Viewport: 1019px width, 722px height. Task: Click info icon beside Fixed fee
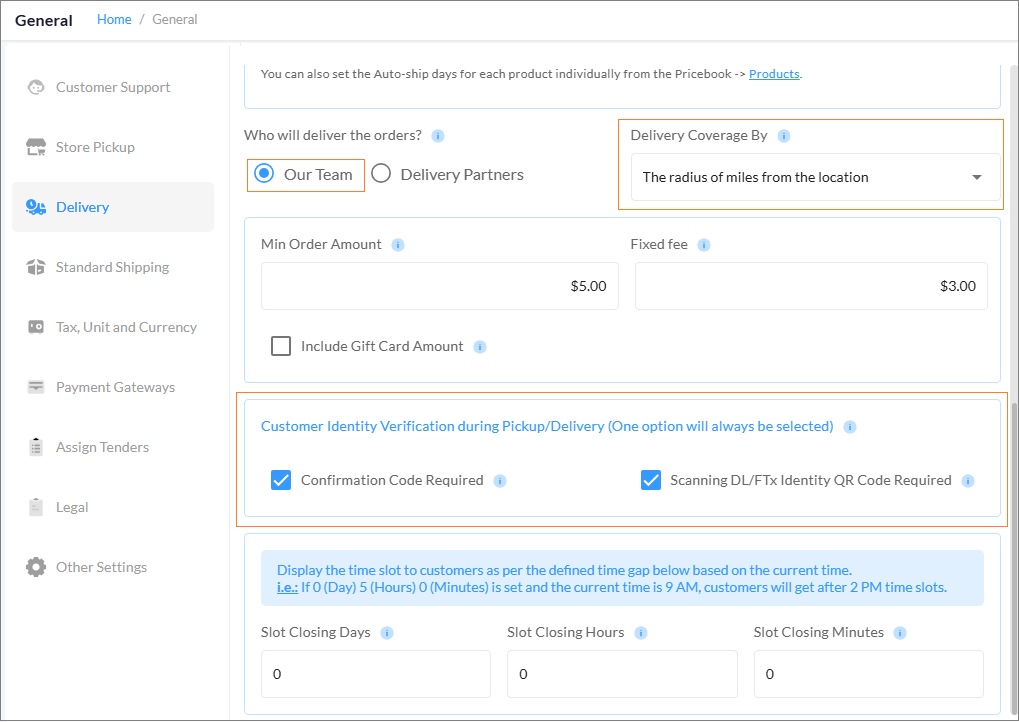pyautogui.click(x=704, y=245)
